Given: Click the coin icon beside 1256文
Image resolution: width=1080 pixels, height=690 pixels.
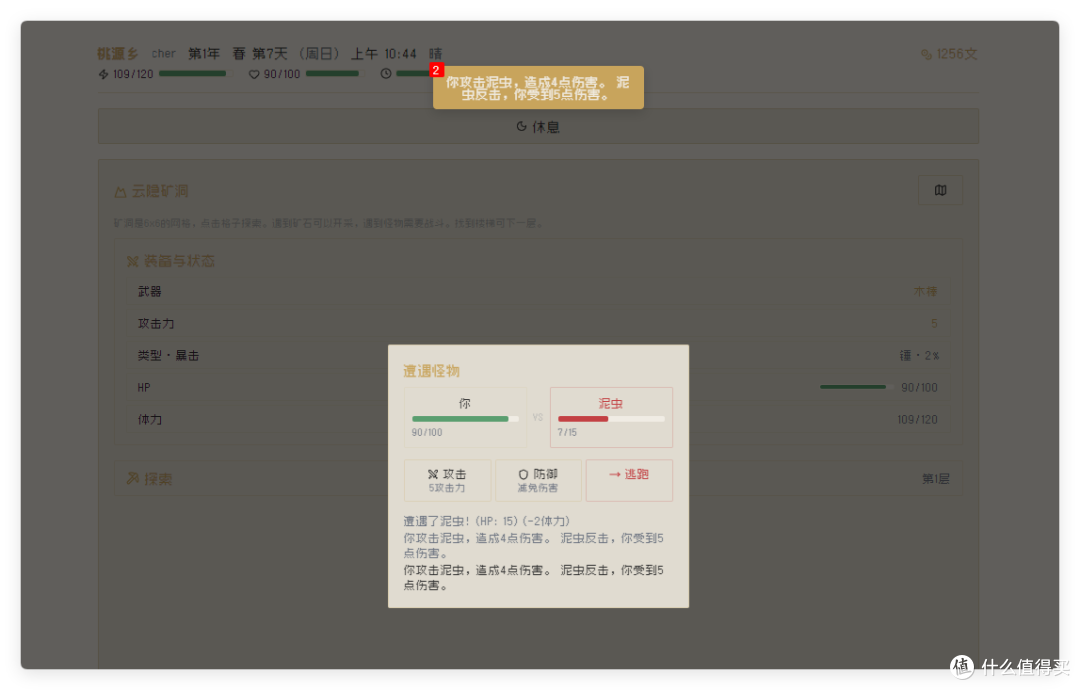Looking at the screenshot, I should (926, 54).
